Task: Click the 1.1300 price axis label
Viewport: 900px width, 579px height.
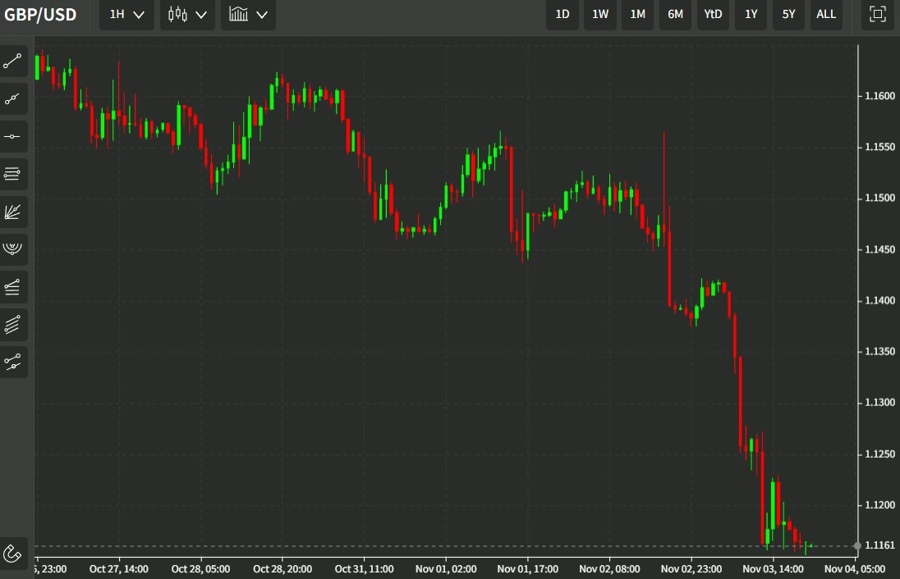Action: [x=880, y=402]
